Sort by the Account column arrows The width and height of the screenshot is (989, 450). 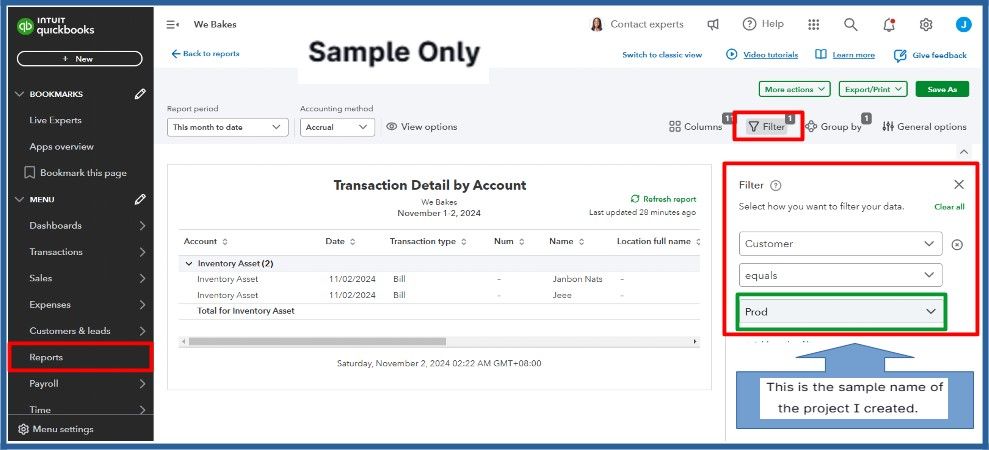pyautogui.click(x=225, y=242)
